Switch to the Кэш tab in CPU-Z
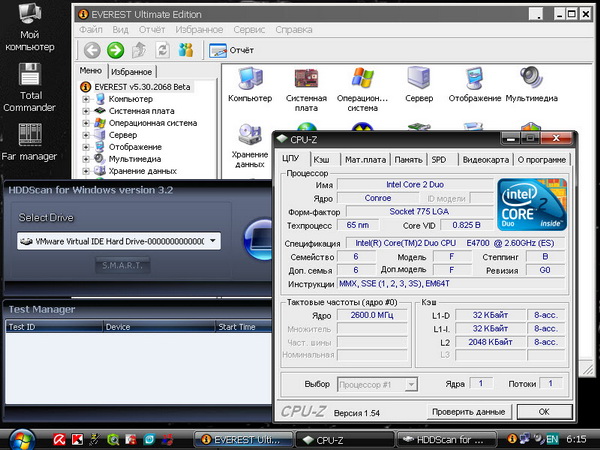600x450 pixels. tap(321, 159)
